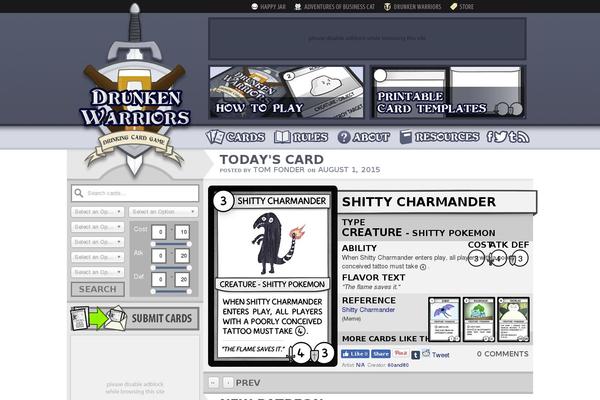Open the fifth left Select an Option dropdown

point(98,272)
